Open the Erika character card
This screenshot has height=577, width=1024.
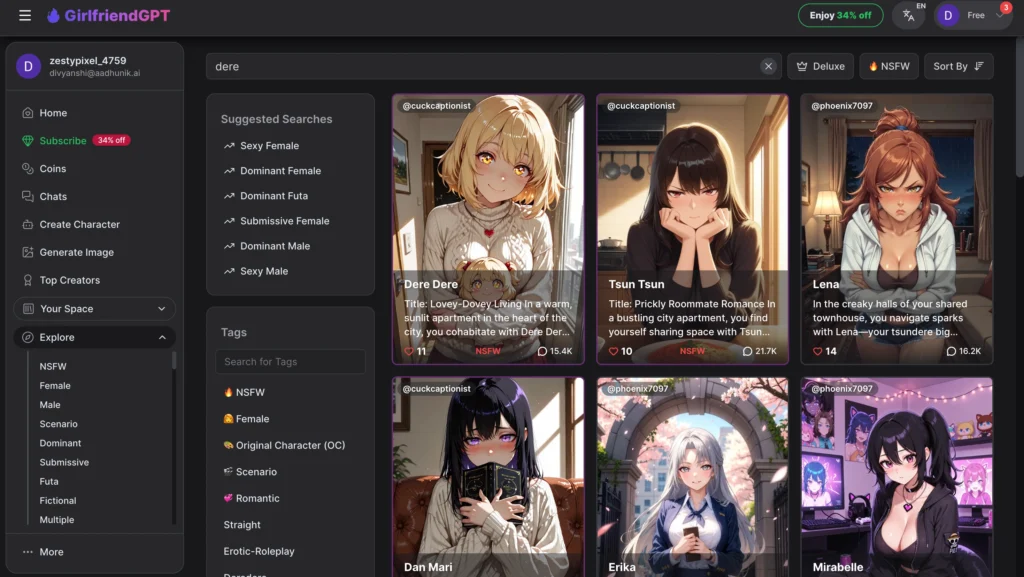tap(692, 477)
